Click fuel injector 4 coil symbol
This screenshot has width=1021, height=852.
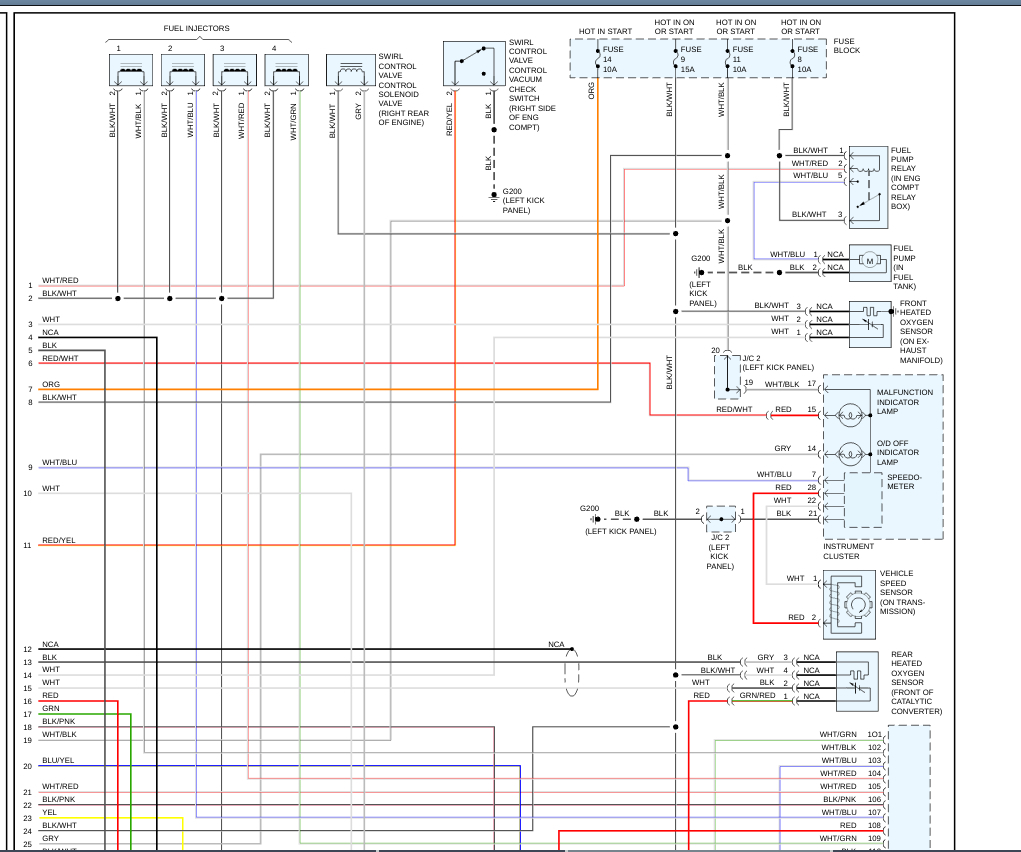[x=287, y=70]
